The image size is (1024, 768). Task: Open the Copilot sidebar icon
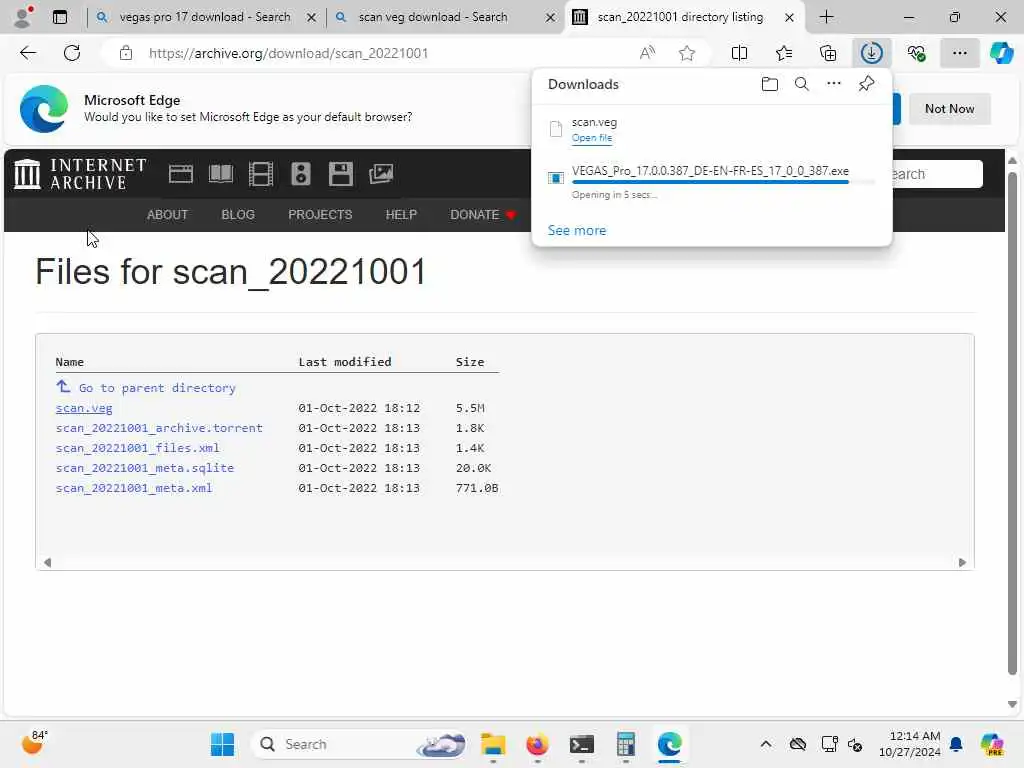pos(1001,53)
